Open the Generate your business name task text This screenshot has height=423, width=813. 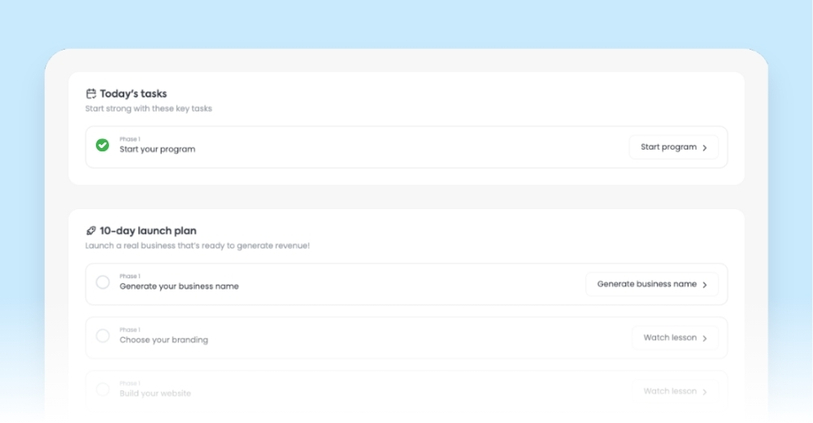(x=179, y=287)
